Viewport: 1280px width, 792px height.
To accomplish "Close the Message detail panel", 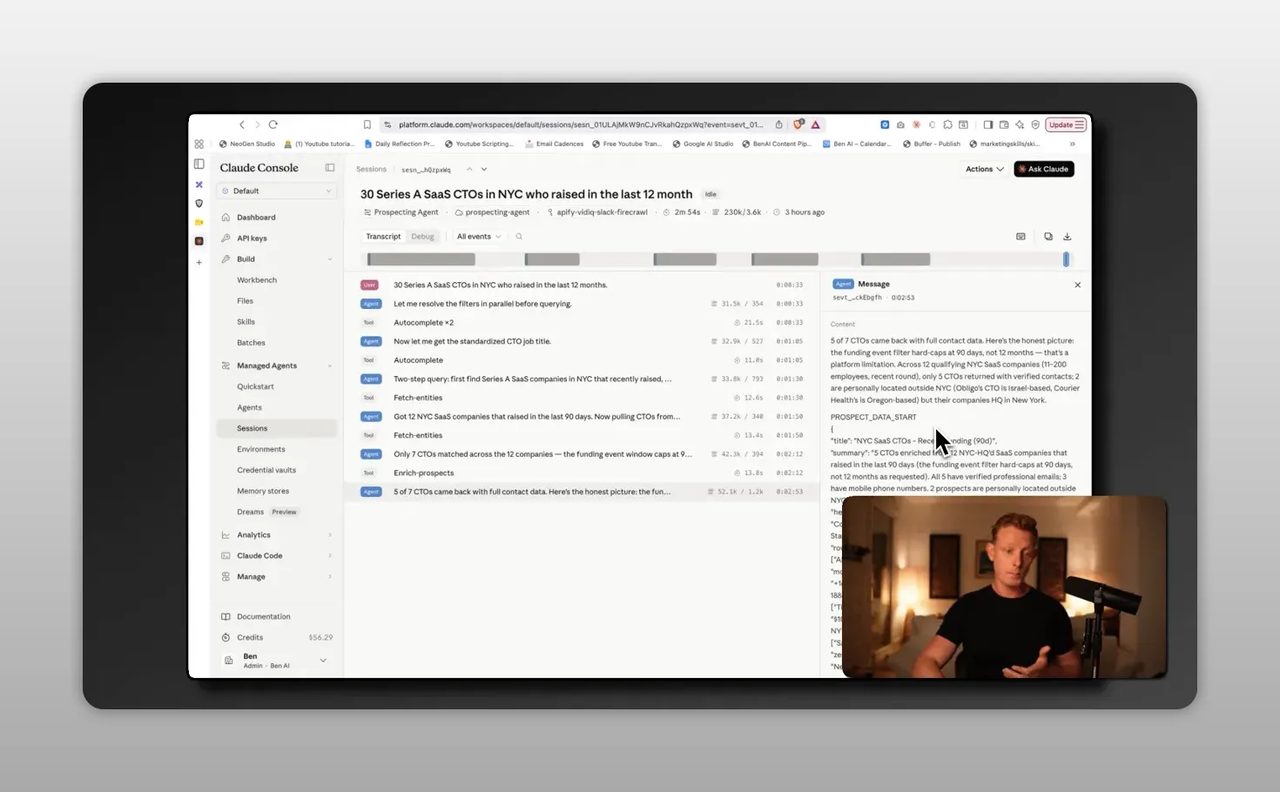I will tap(1077, 285).
